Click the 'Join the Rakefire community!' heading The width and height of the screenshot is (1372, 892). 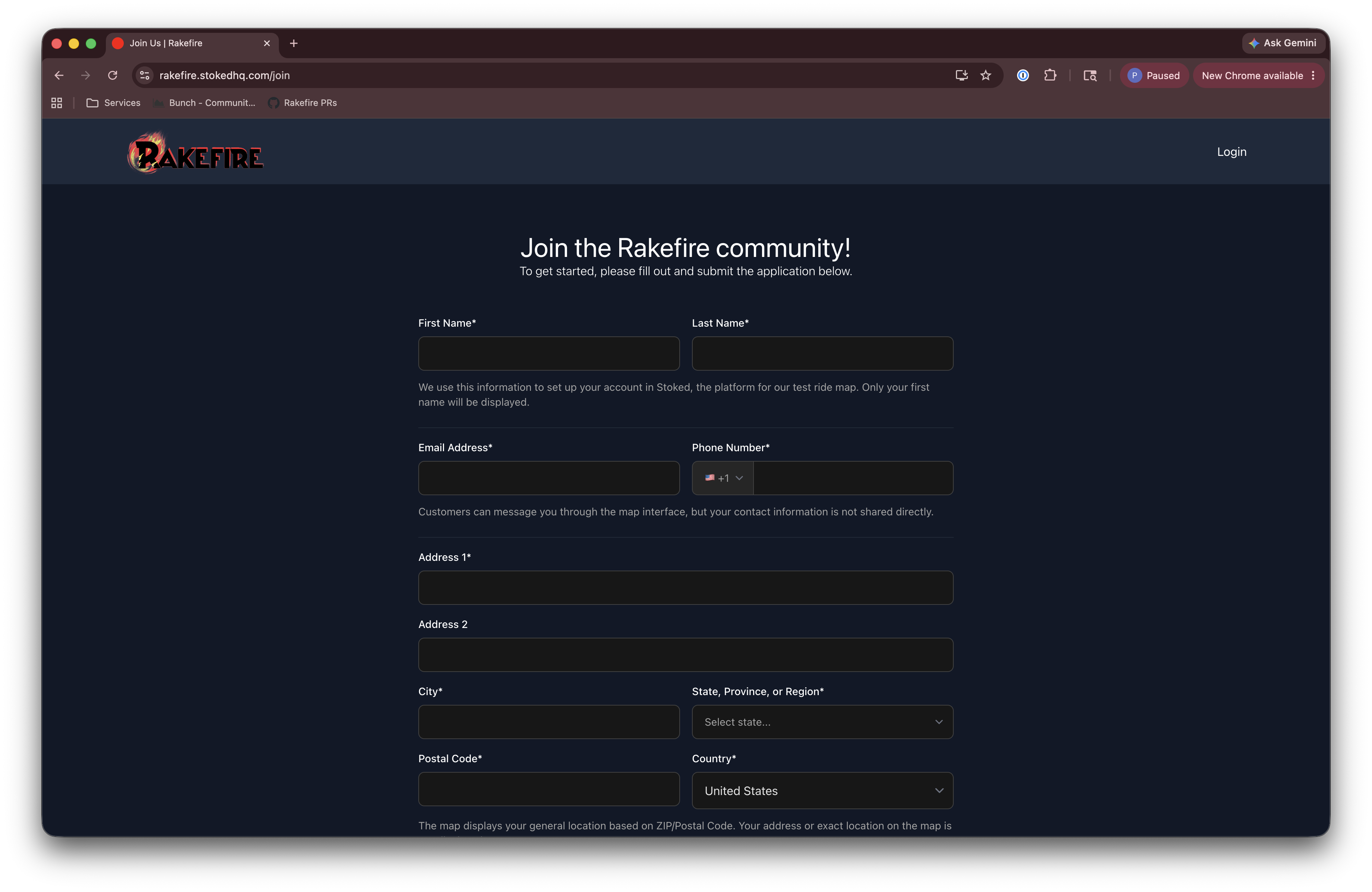point(685,248)
